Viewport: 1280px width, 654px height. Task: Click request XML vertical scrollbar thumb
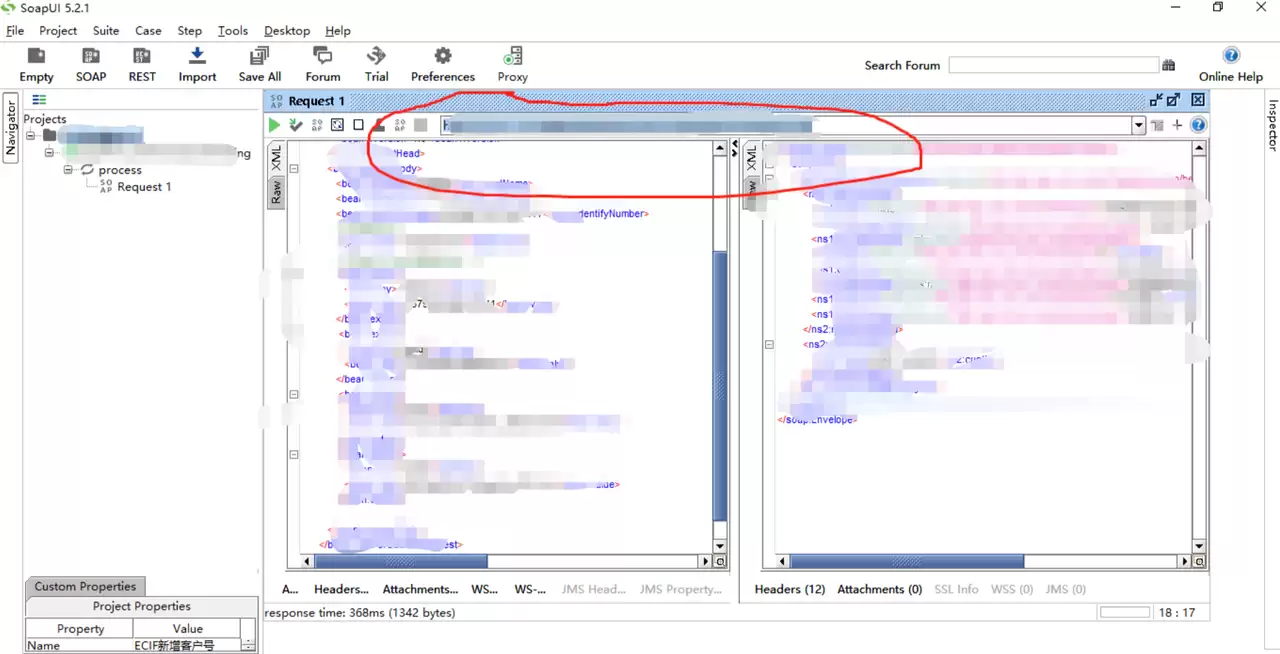(x=720, y=385)
